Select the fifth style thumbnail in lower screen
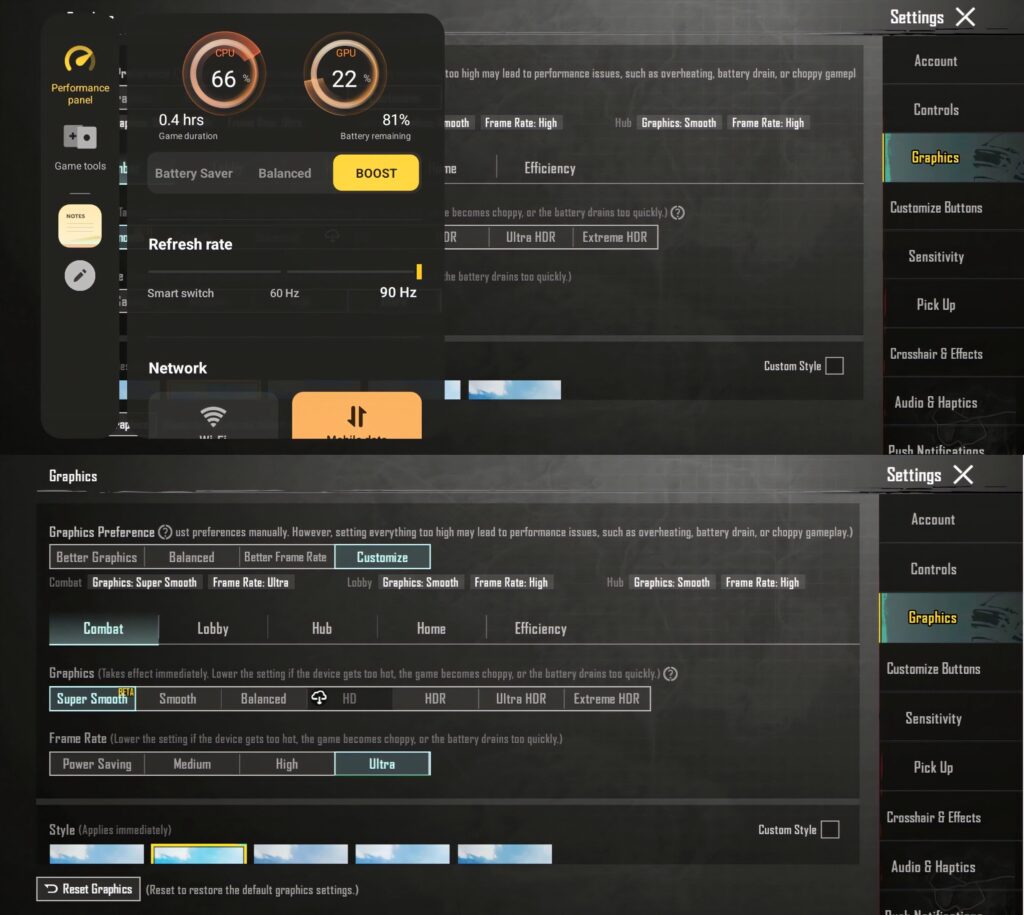 [x=504, y=854]
